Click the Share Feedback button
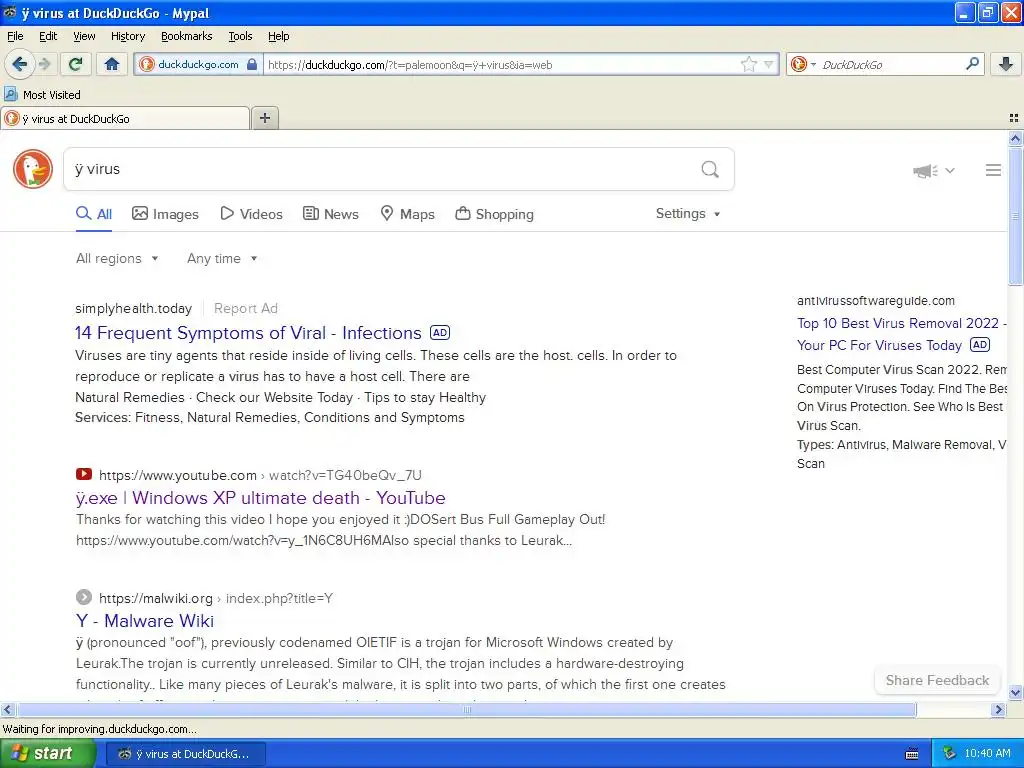This screenshot has width=1024, height=768. tap(937, 680)
